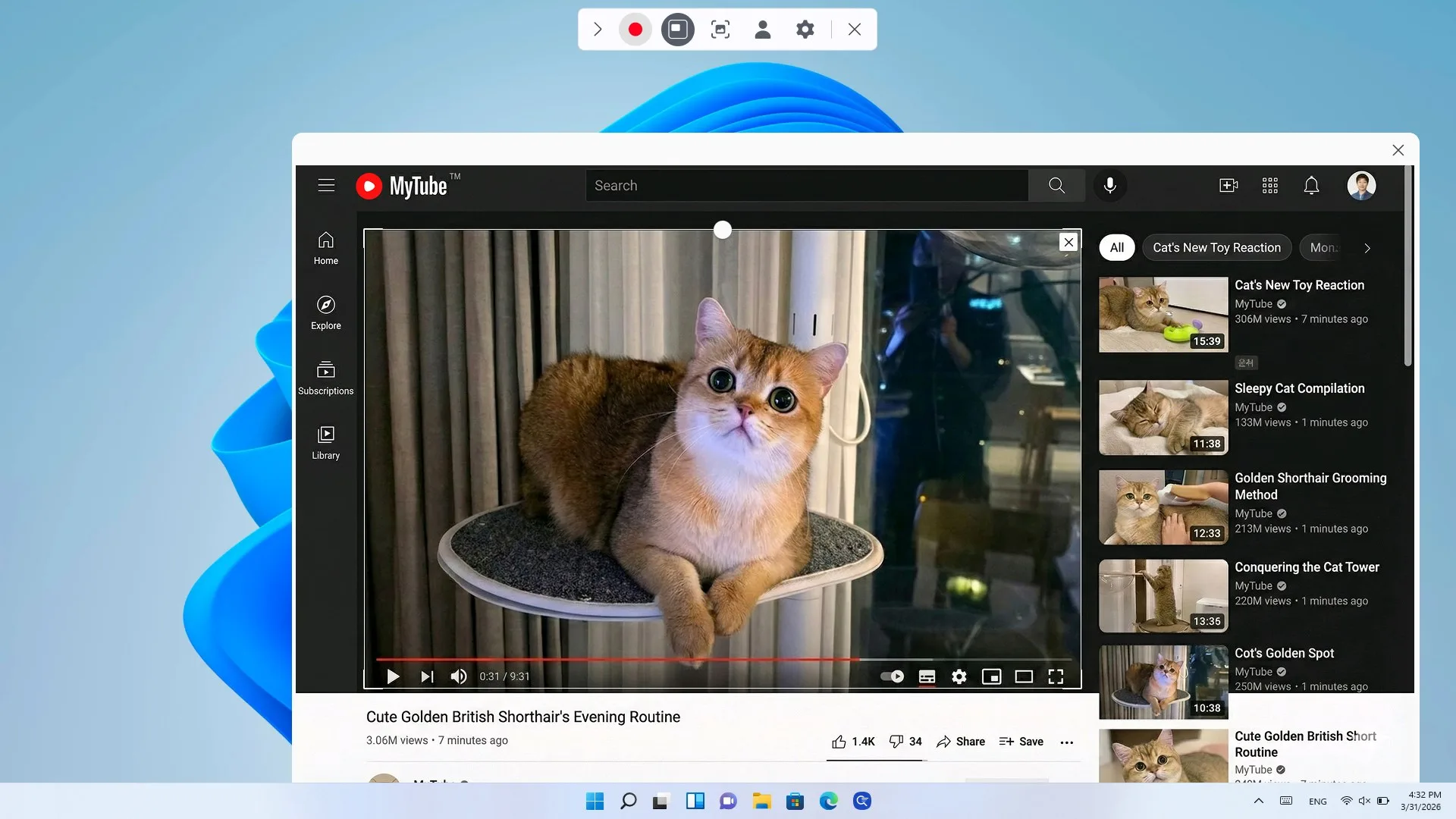Enable miniplayer mode
The width and height of the screenshot is (1456, 819).
tap(992, 676)
